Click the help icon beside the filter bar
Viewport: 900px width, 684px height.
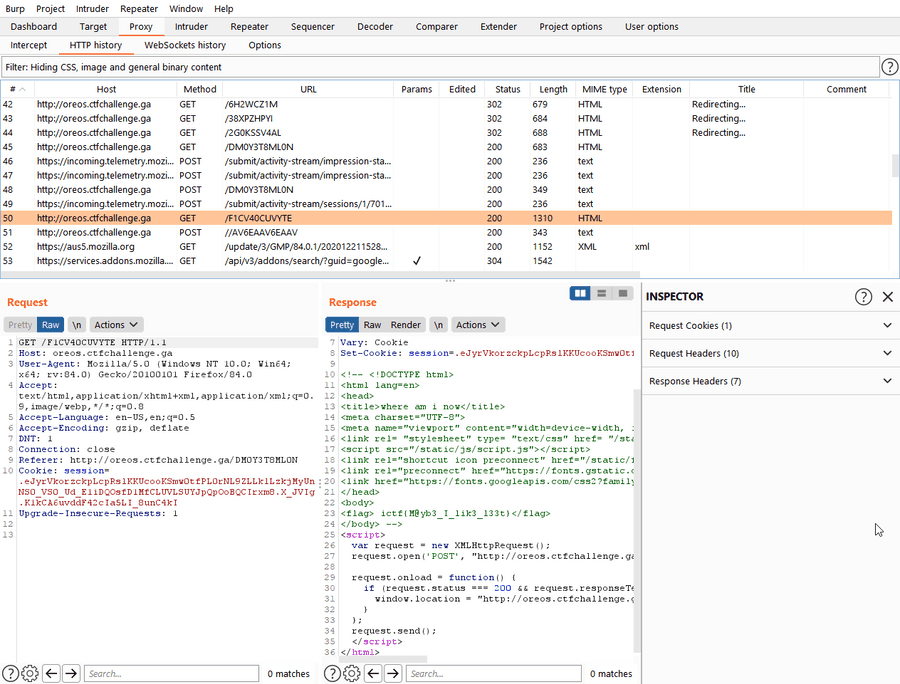[889, 67]
